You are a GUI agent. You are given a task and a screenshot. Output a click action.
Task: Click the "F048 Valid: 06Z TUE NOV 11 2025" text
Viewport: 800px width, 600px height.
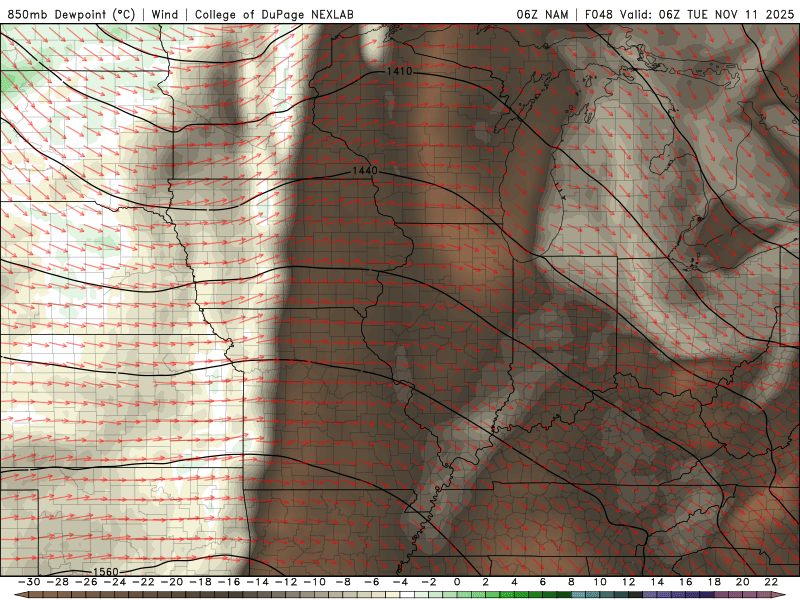pos(689,14)
